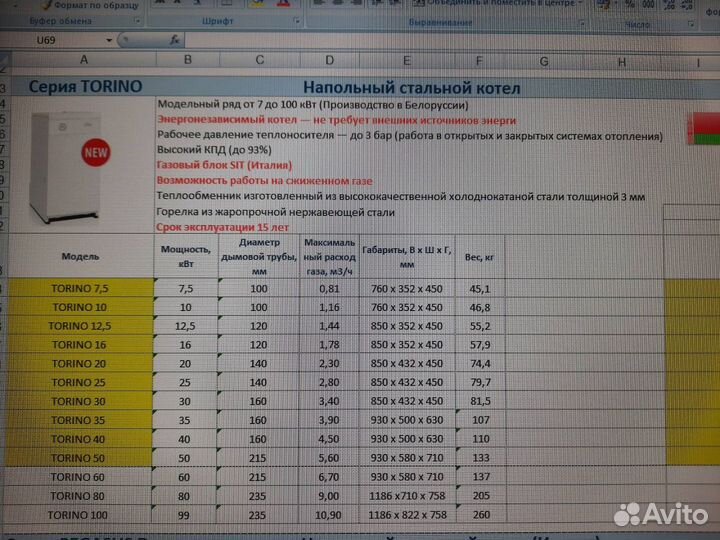Click the boiler product image with NEW badge

(x=69, y=168)
